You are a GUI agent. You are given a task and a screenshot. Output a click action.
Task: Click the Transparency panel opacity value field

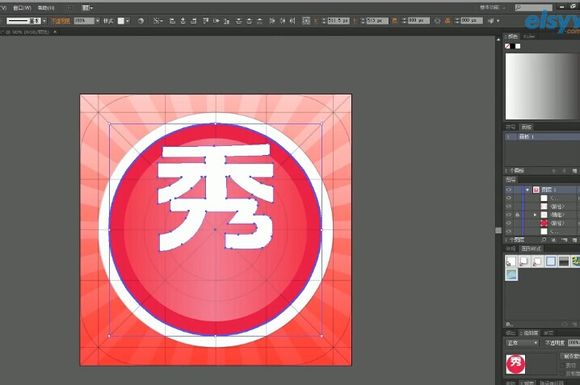(x=574, y=343)
